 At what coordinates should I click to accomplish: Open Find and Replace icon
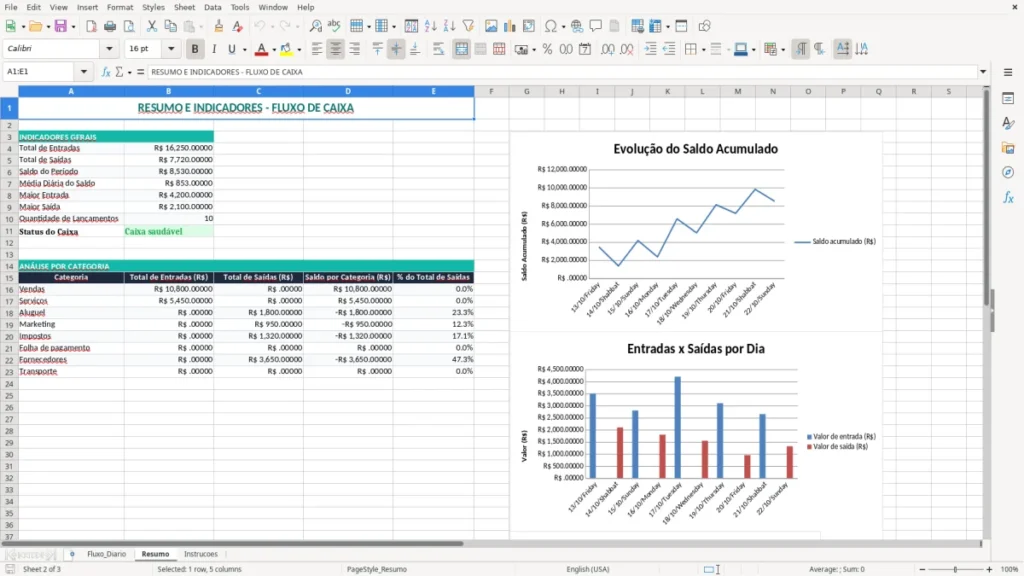point(315,26)
